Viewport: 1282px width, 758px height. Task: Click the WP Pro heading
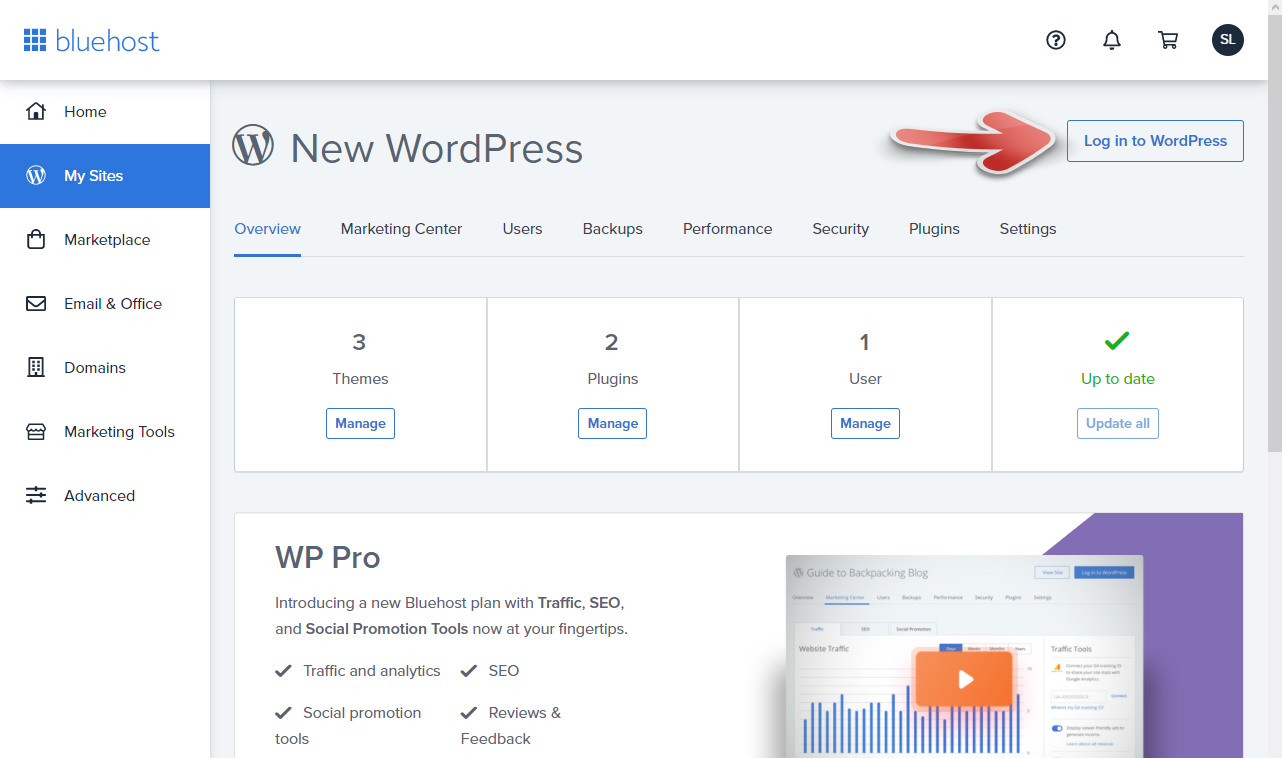[x=328, y=557]
